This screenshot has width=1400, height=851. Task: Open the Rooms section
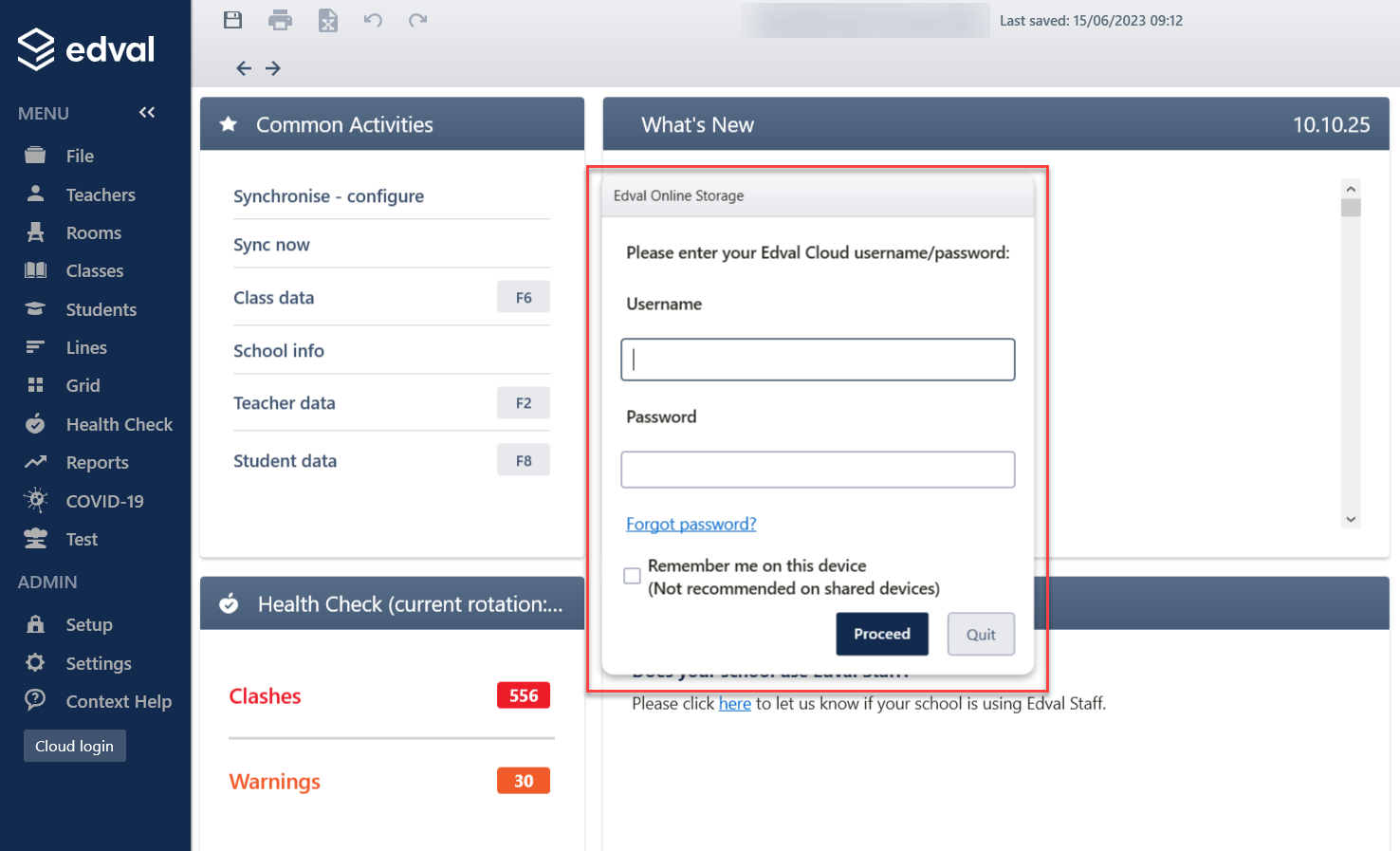[95, 232]
